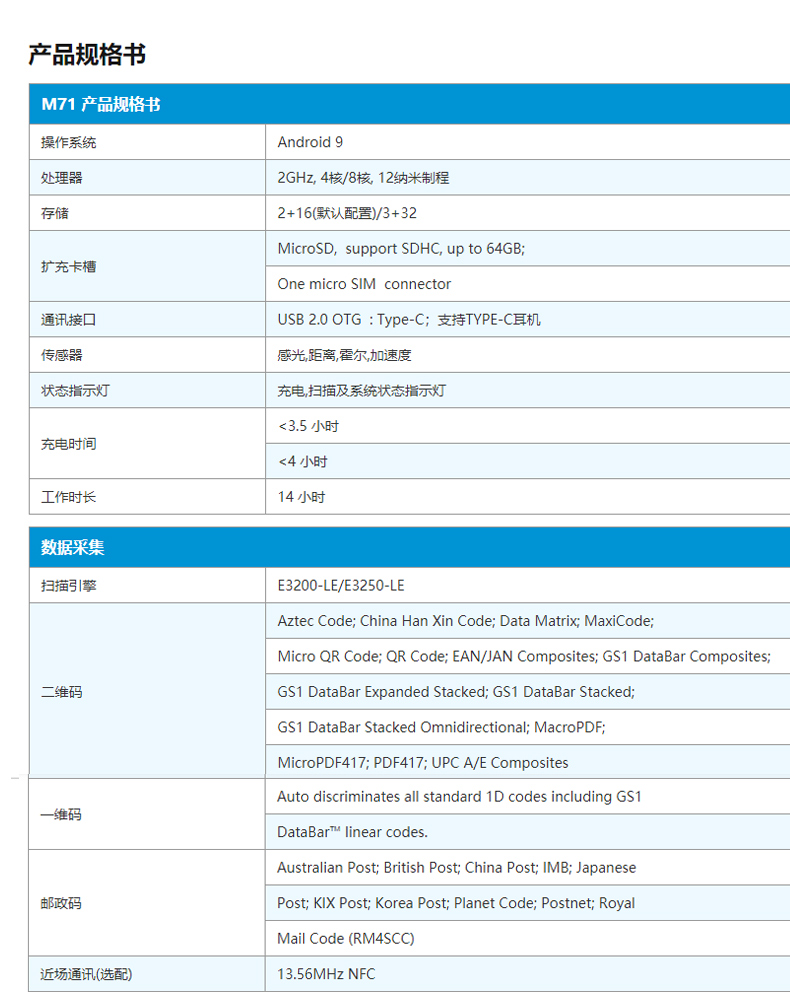Select the Android 9 value cell
Viewport: 790px width, 998px height.
coord(310,142)
